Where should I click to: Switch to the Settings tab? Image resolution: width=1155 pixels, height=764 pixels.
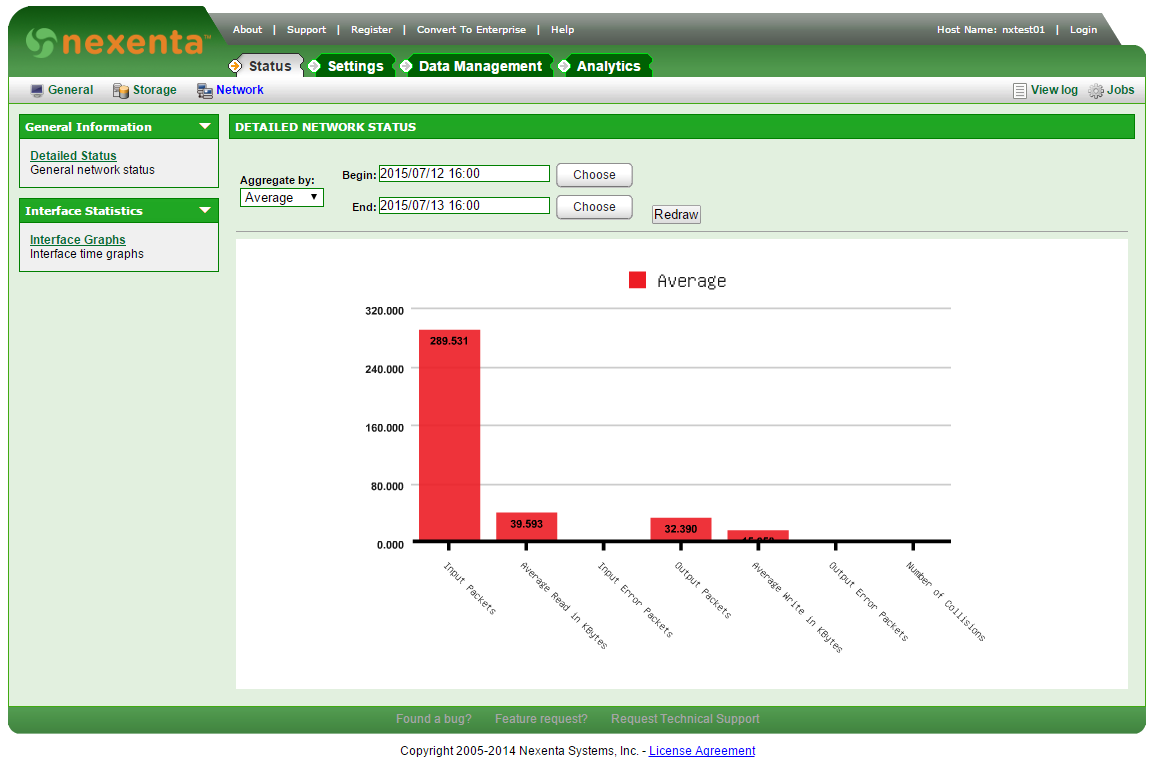click(355, 66)
